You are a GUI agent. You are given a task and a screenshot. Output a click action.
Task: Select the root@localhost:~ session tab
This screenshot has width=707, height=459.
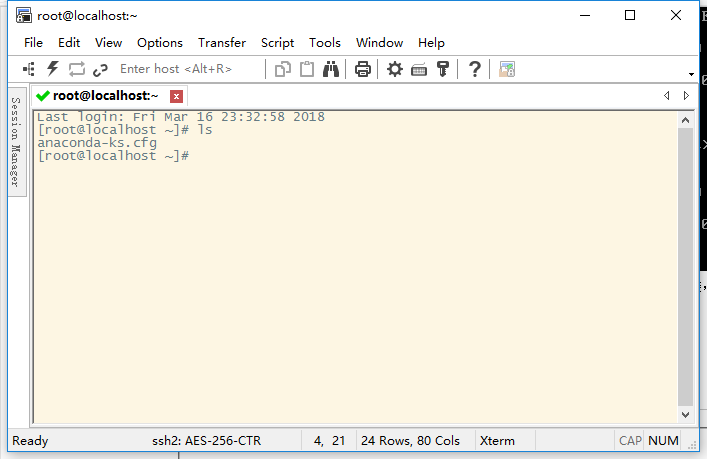click(x=110, y=96)
